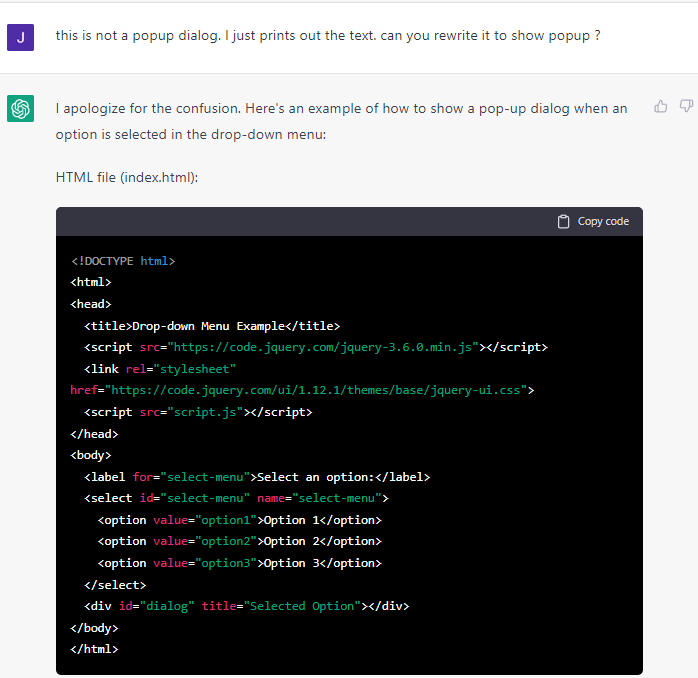This screenshot has height=678, width=698.
Task: Click the closing </html> tag
Action: point(94,649)
